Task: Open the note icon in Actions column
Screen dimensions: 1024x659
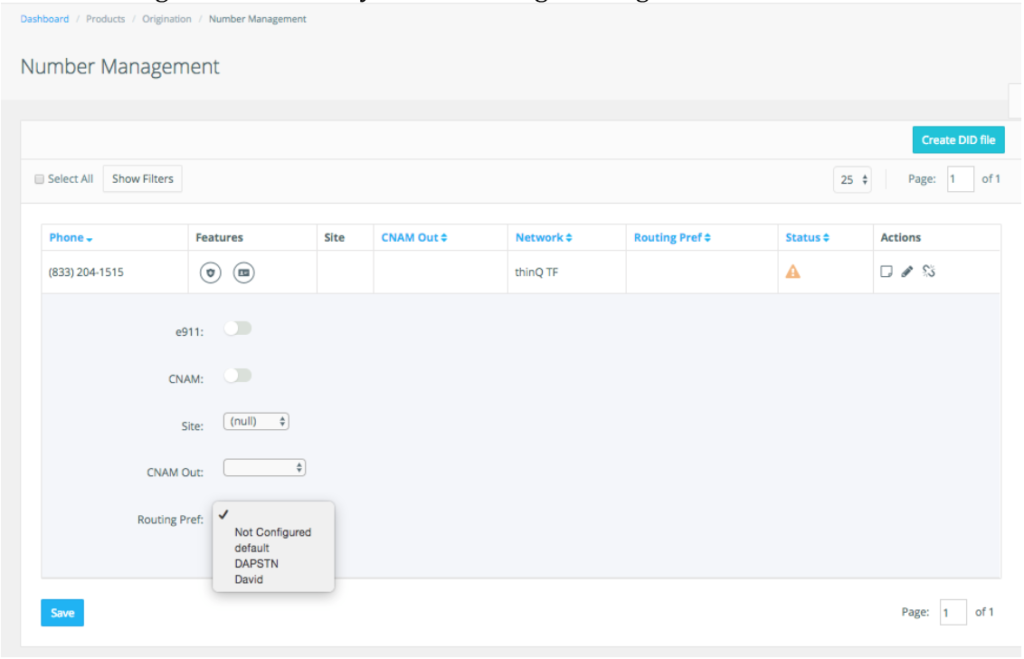Action: point(885,271)
